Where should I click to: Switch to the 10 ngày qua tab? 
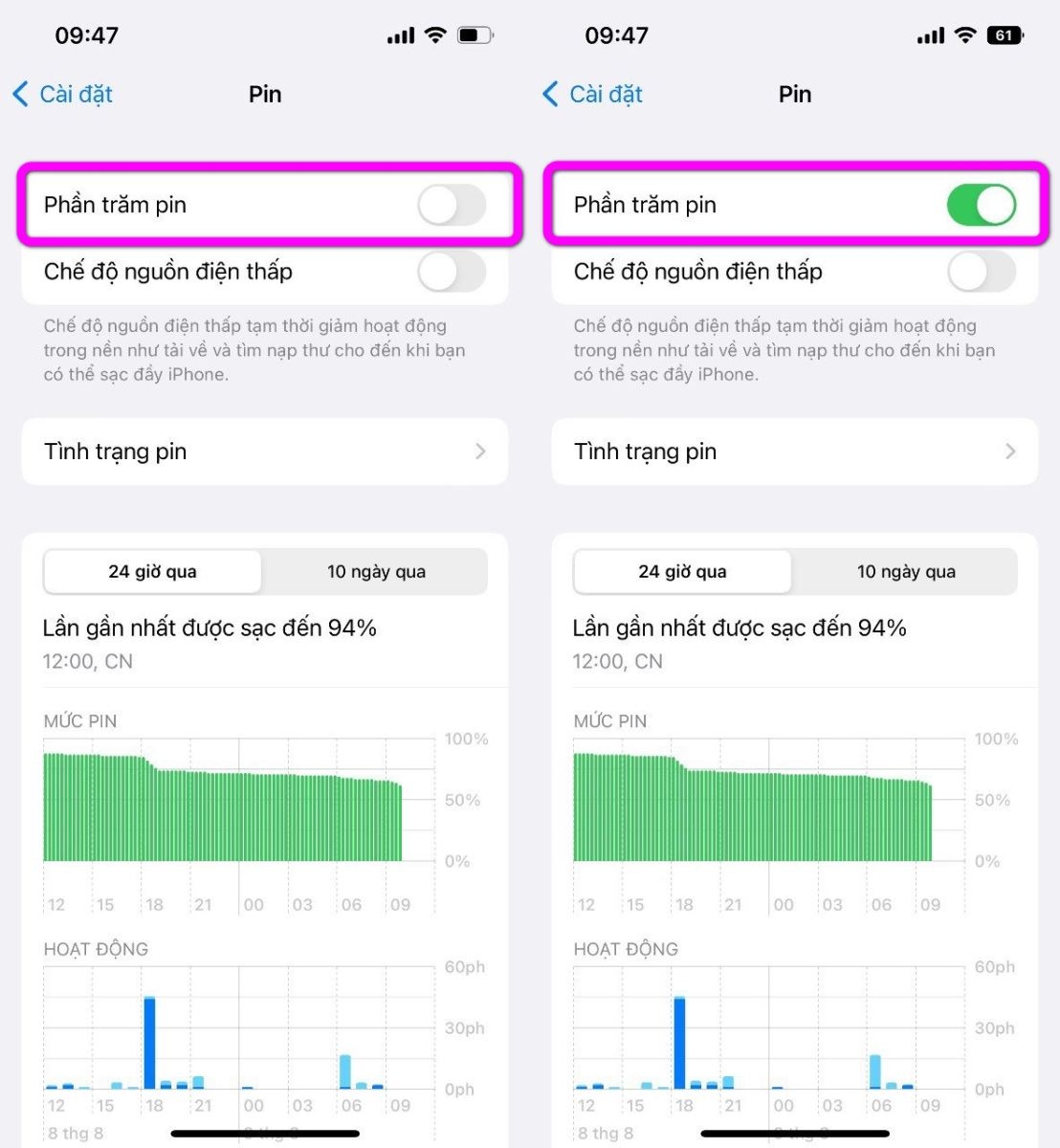click(x=376, y=571)
